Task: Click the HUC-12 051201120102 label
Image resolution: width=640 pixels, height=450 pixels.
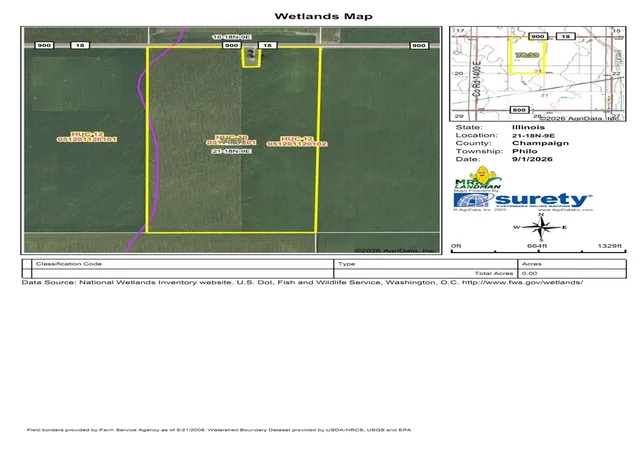Action: point(297,141)
